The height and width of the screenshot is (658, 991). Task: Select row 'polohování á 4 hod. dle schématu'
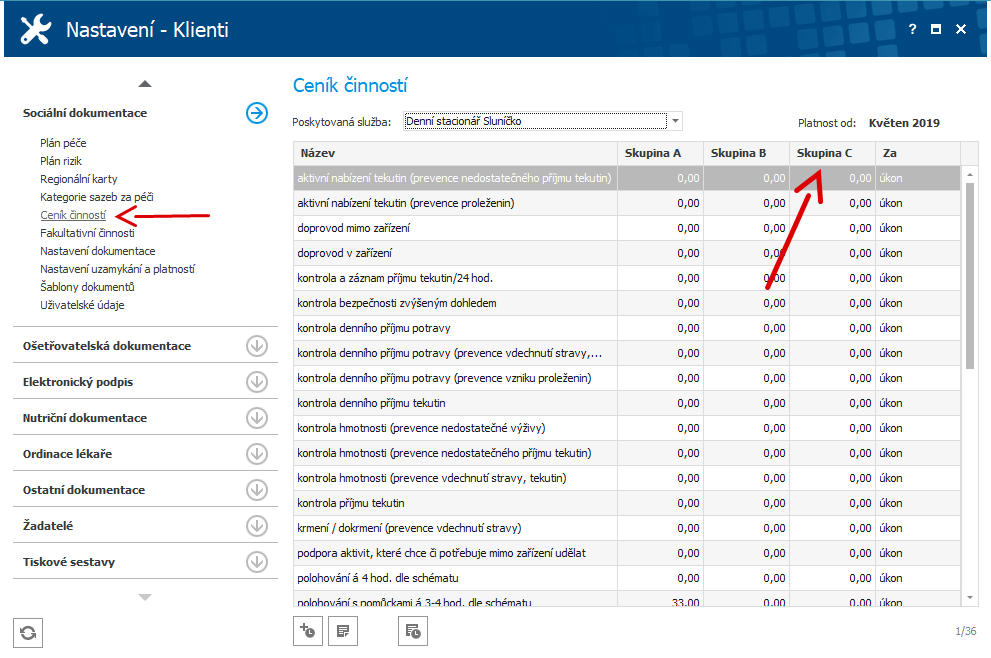point(627,578)
